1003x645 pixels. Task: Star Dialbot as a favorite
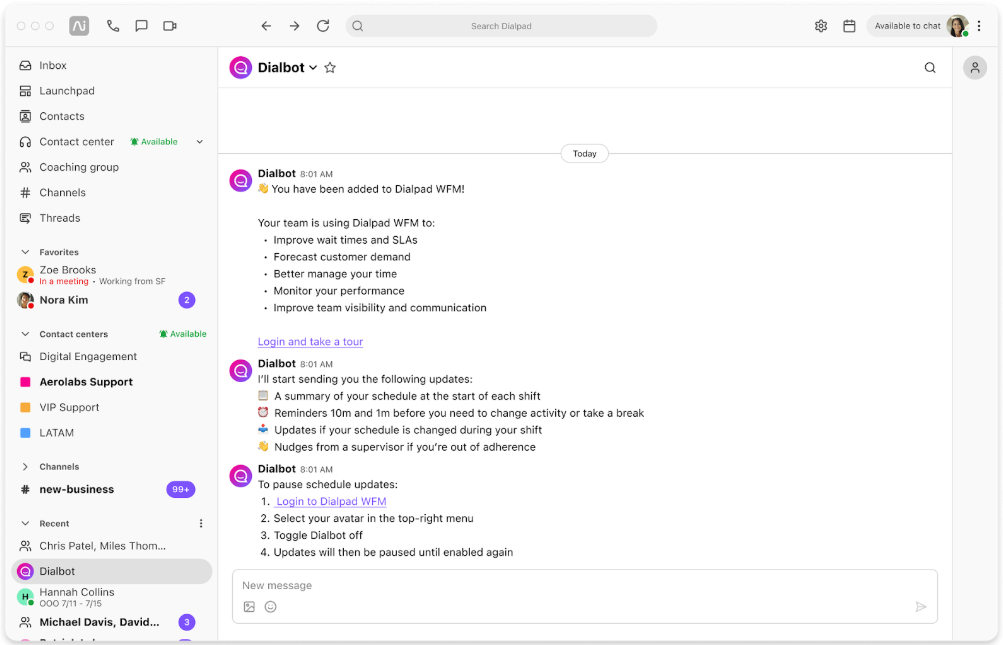pos(330,68)
